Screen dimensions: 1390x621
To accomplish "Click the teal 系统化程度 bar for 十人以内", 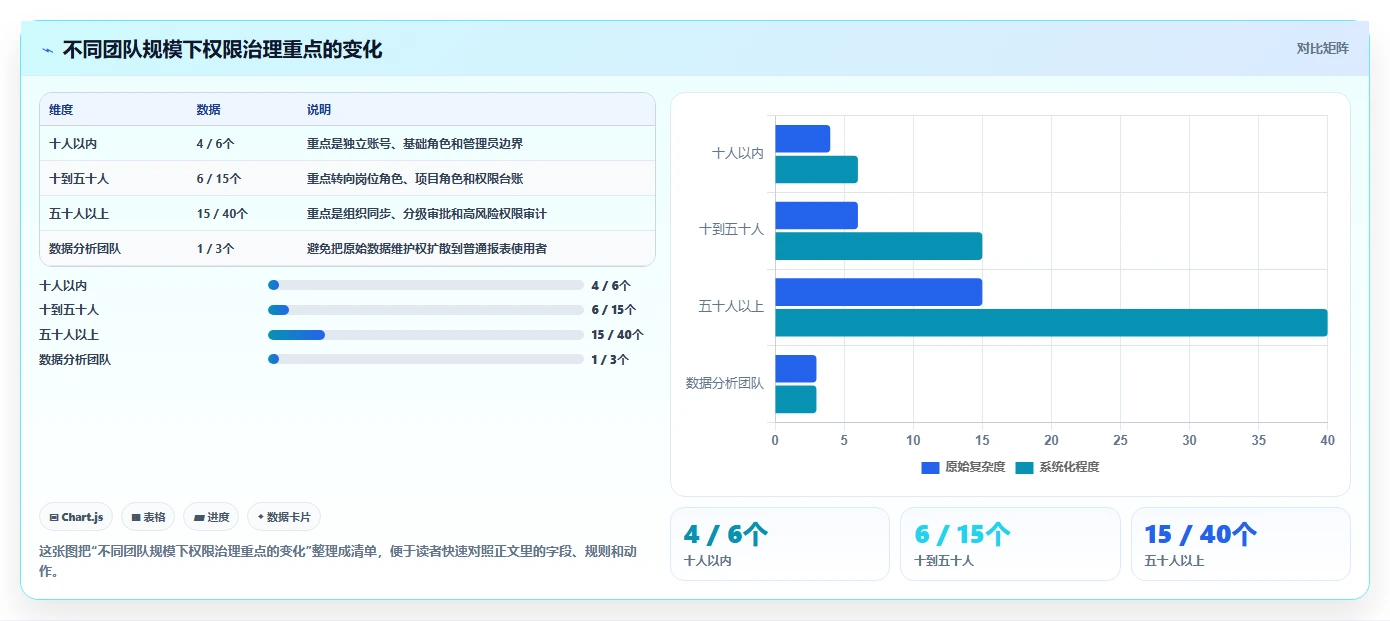I will [816, 170].
